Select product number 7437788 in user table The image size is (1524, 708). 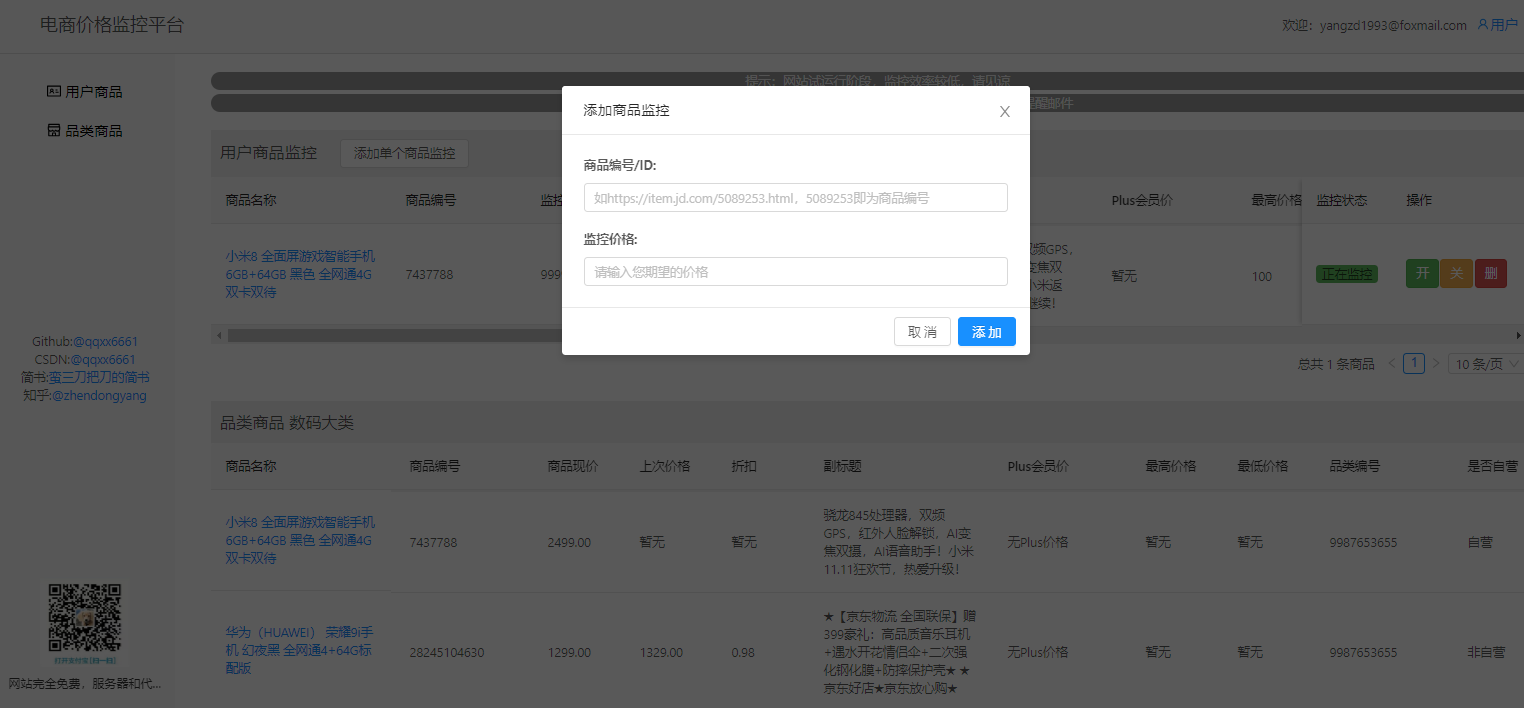(x=431, y=274)
